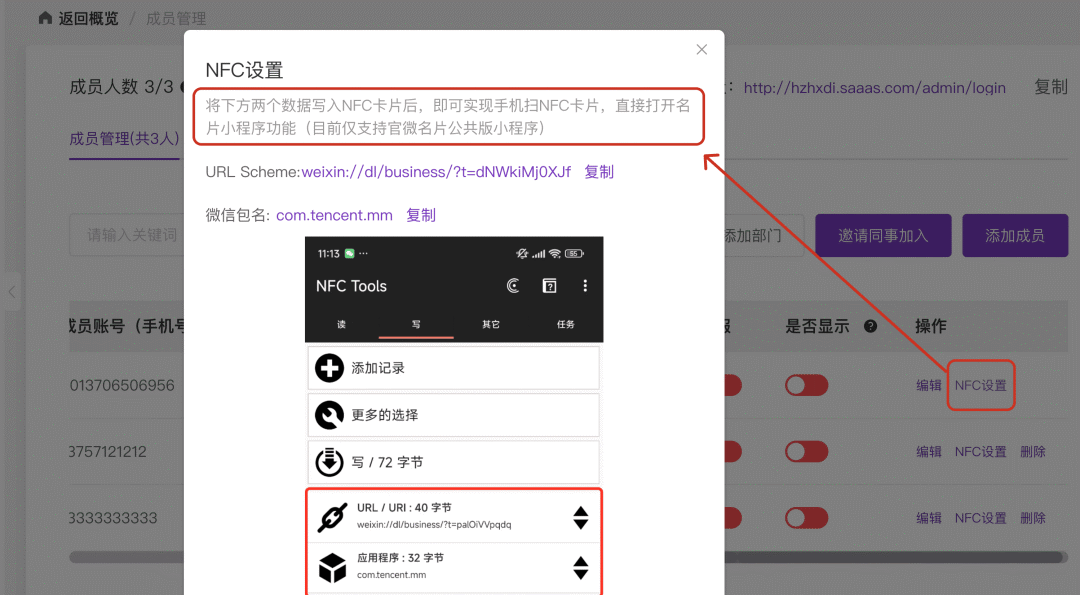This screenshot has width=1080, height=595.
Task: Open the three-dot menu in NFC Tools
Action: coord(585,286)
